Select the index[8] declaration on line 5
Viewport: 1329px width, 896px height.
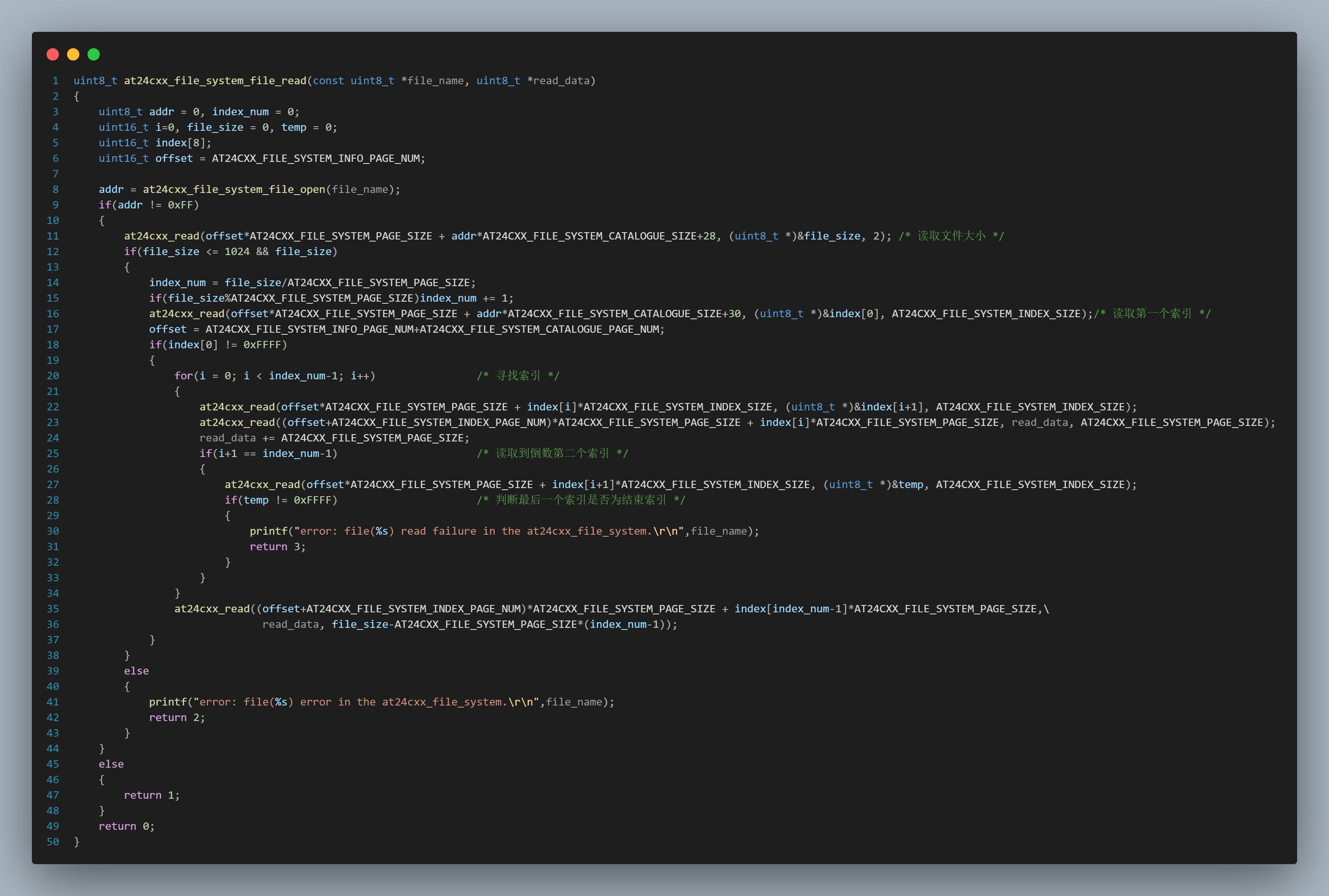[183, 143]
